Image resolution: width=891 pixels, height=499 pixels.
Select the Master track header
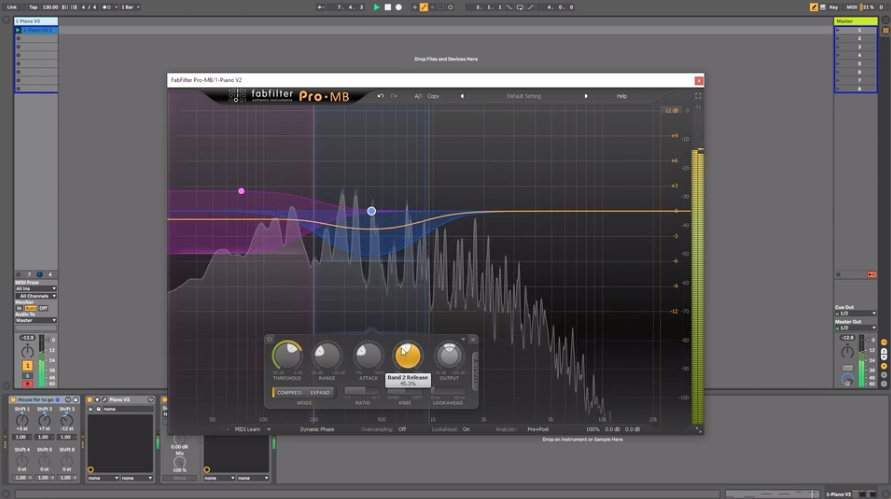tap(856, 21)
